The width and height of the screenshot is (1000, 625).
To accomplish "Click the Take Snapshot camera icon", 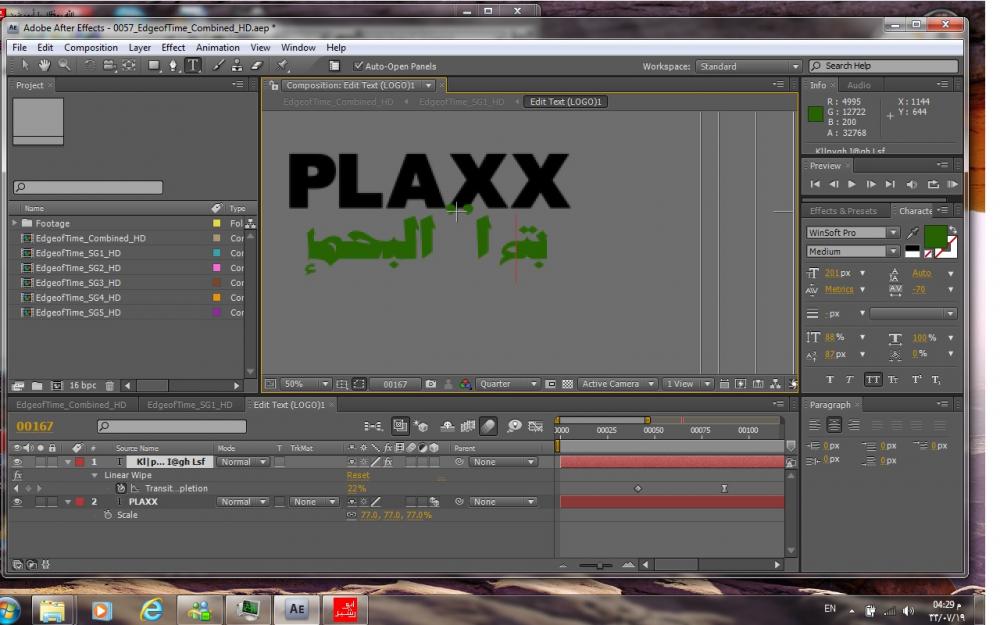I will point(431,384).
